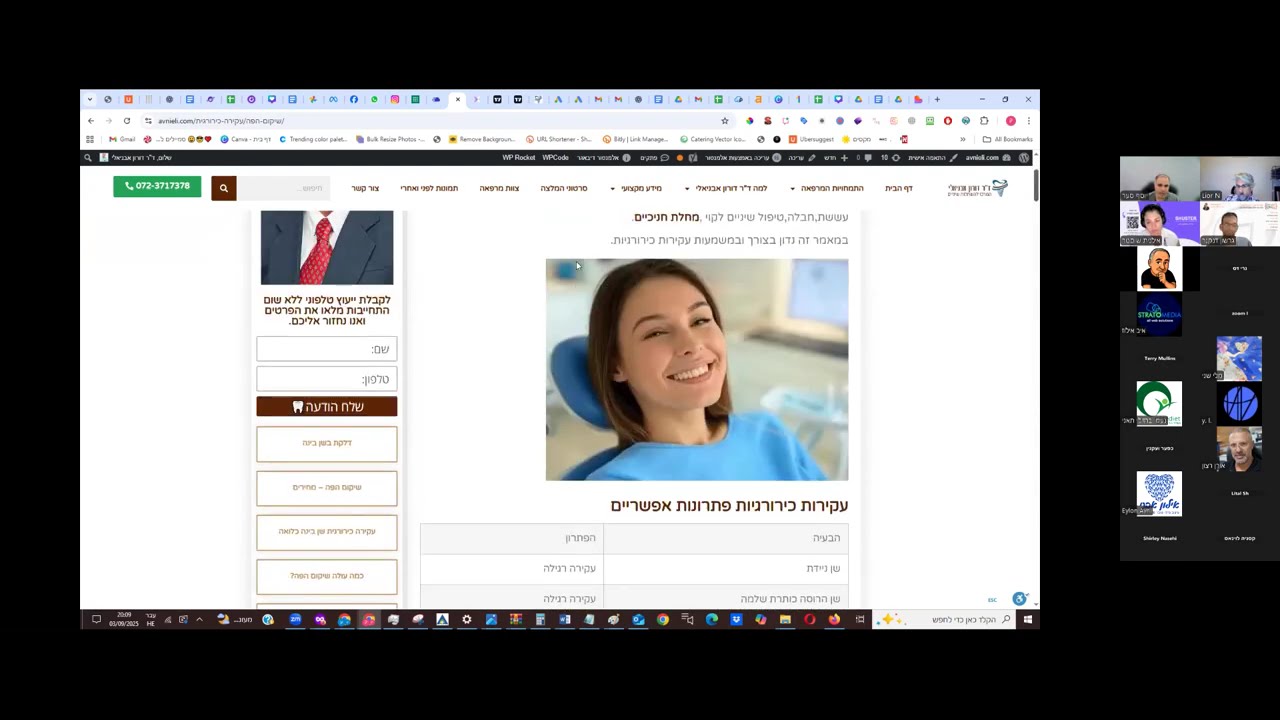Expand the התמחויות המרפאה dropdown menu
The height and width of the screenshot is (720, 1280).
coord(827,188)
